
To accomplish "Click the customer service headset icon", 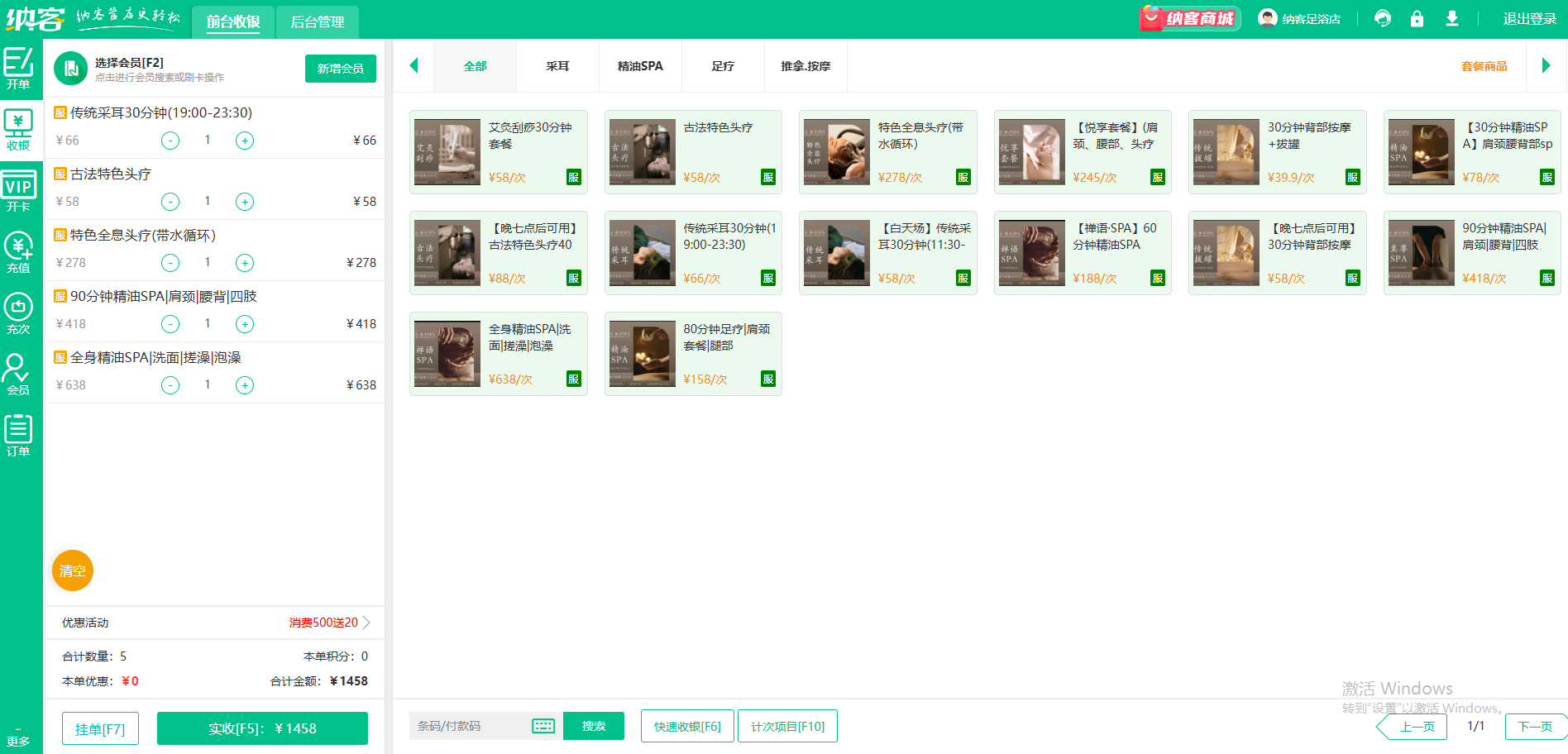I will [1382, 18].
